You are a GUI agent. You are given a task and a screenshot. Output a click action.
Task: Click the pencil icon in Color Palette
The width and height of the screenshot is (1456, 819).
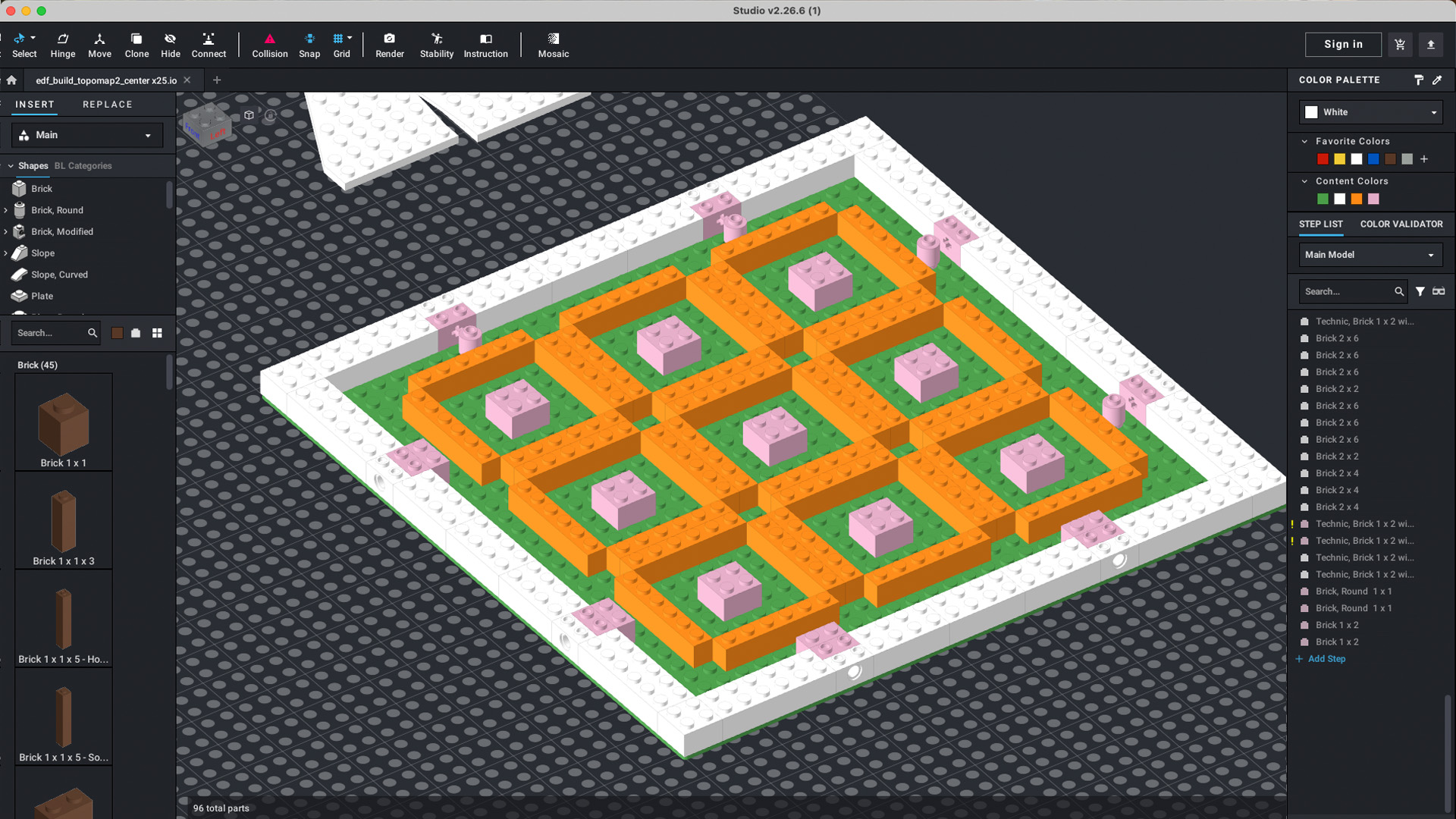pos(1437,80)
